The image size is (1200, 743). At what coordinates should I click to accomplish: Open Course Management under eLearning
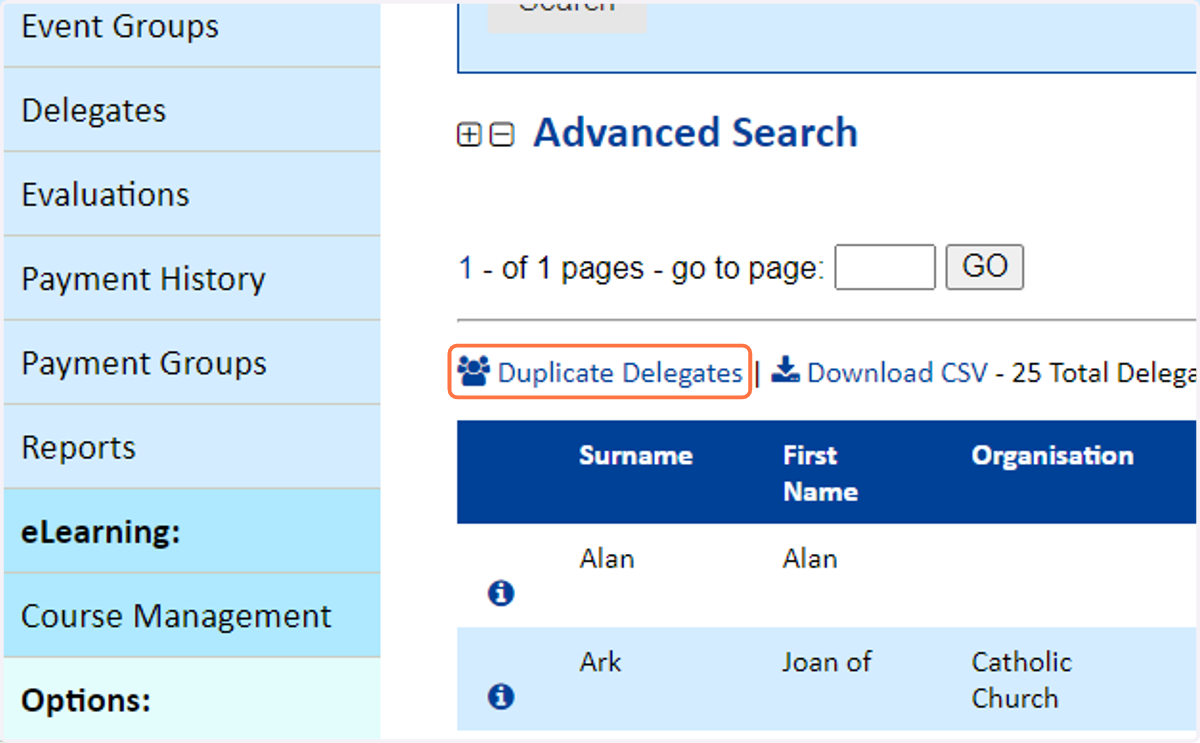click(x=192, y=615)
